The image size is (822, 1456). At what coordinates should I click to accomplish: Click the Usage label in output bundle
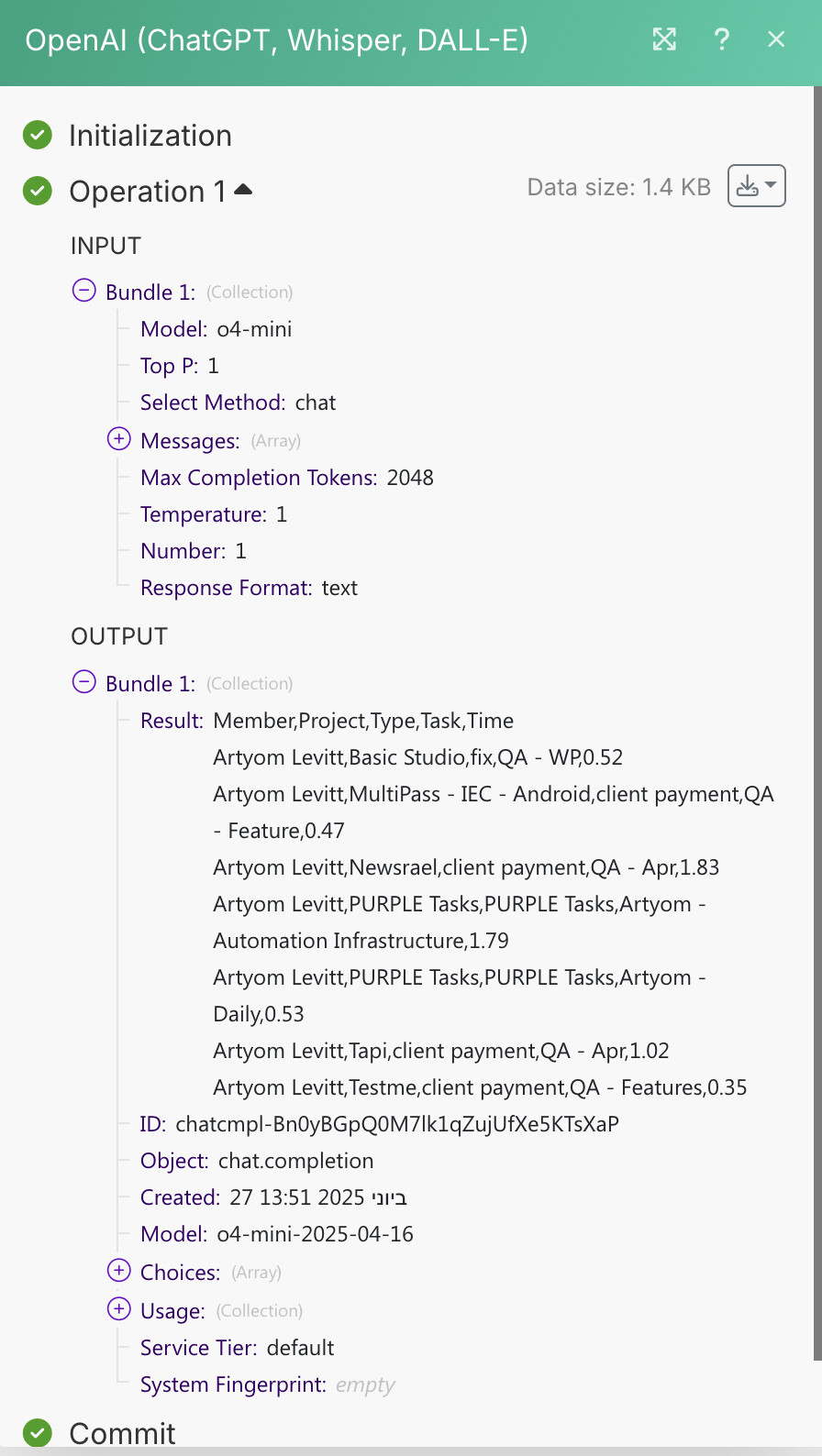[x=172, y=1311]
